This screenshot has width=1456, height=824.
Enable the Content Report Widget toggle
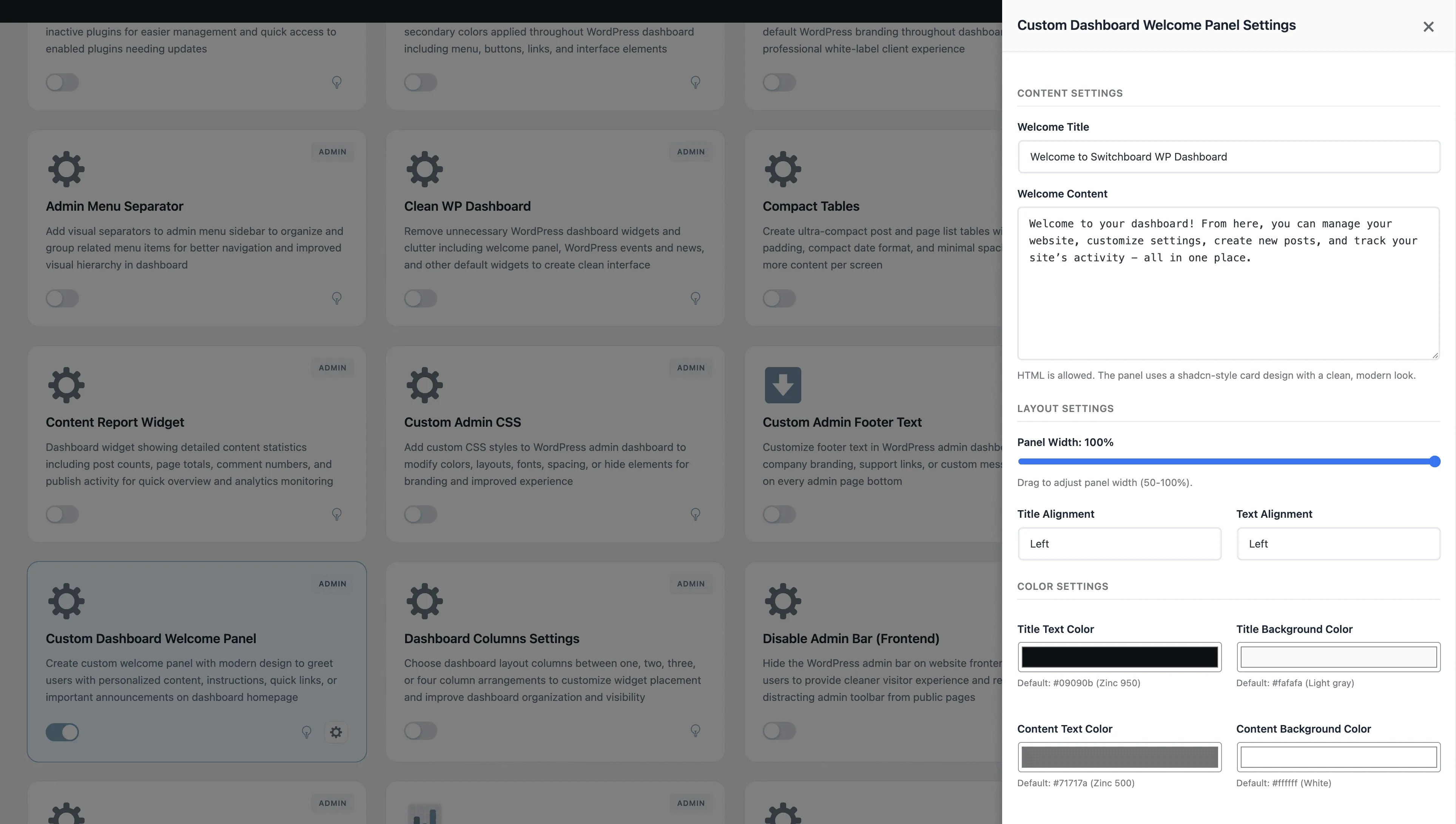tap(62, 514)
